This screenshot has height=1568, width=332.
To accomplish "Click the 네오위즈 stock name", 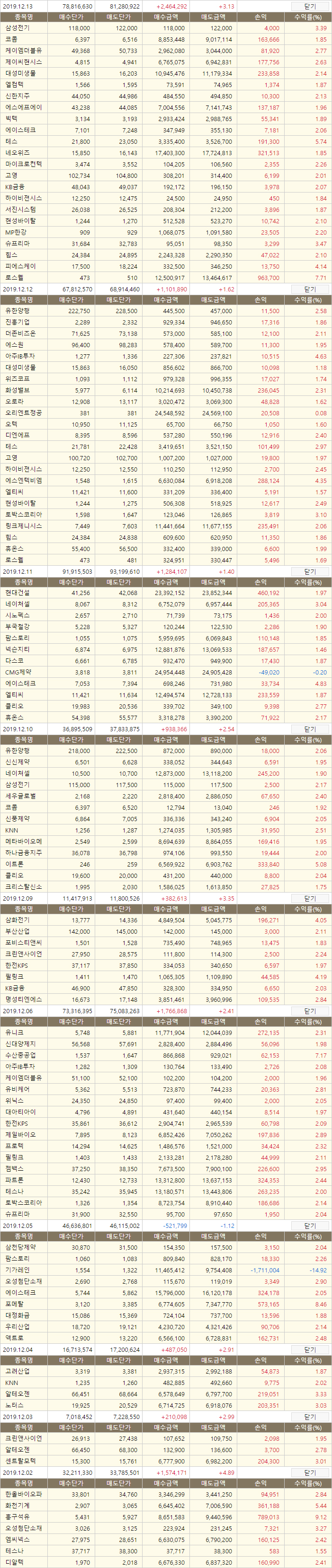I will [18, 153].
